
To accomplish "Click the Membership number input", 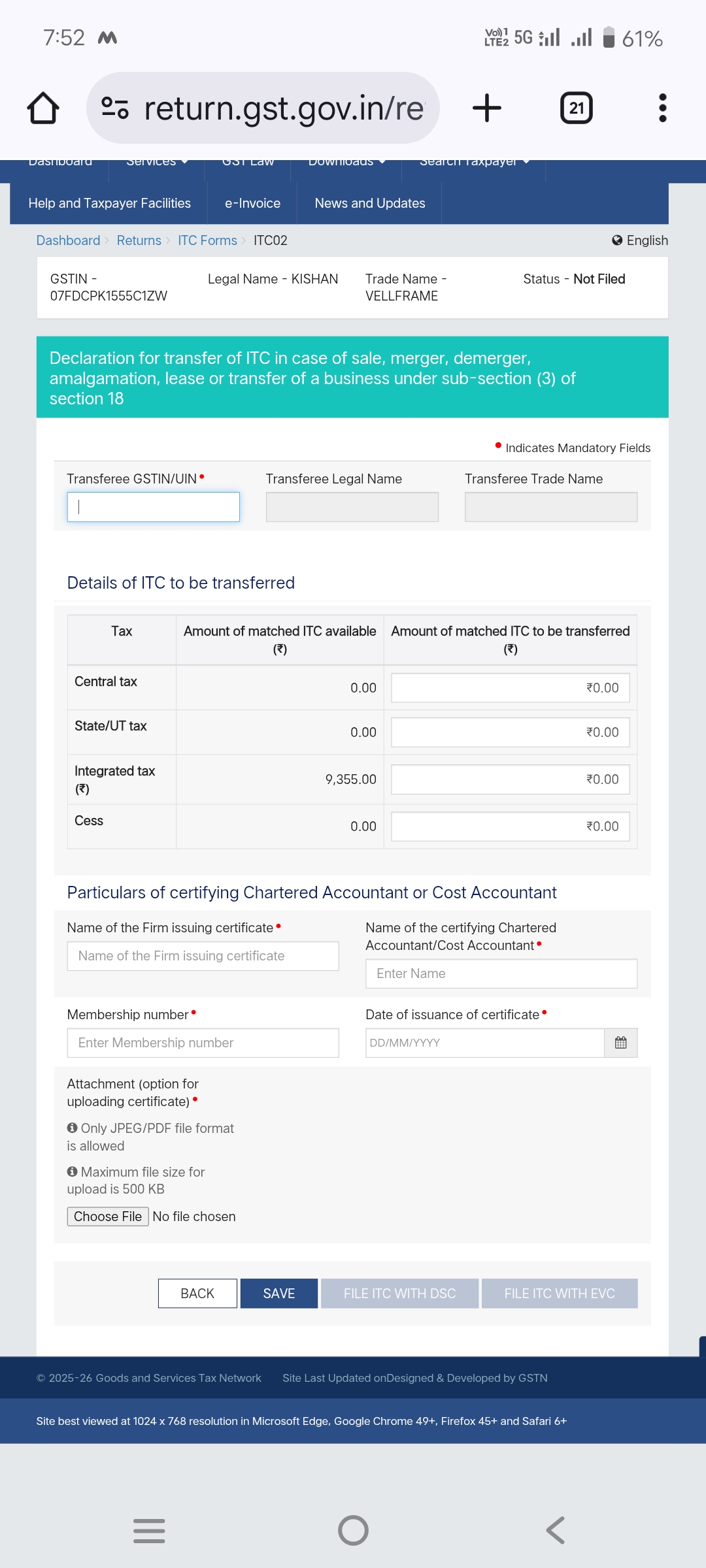I will click(203, 1043).
